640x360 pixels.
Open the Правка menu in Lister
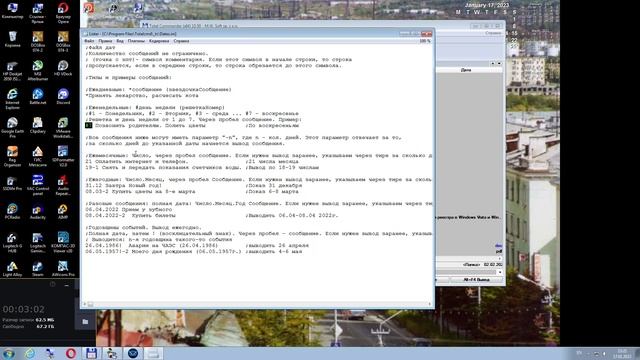[x=105, y=41]
